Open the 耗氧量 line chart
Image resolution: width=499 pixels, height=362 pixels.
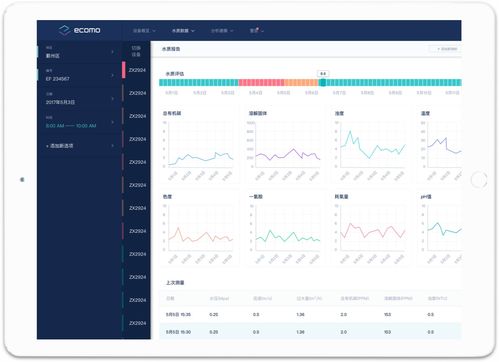371,228
